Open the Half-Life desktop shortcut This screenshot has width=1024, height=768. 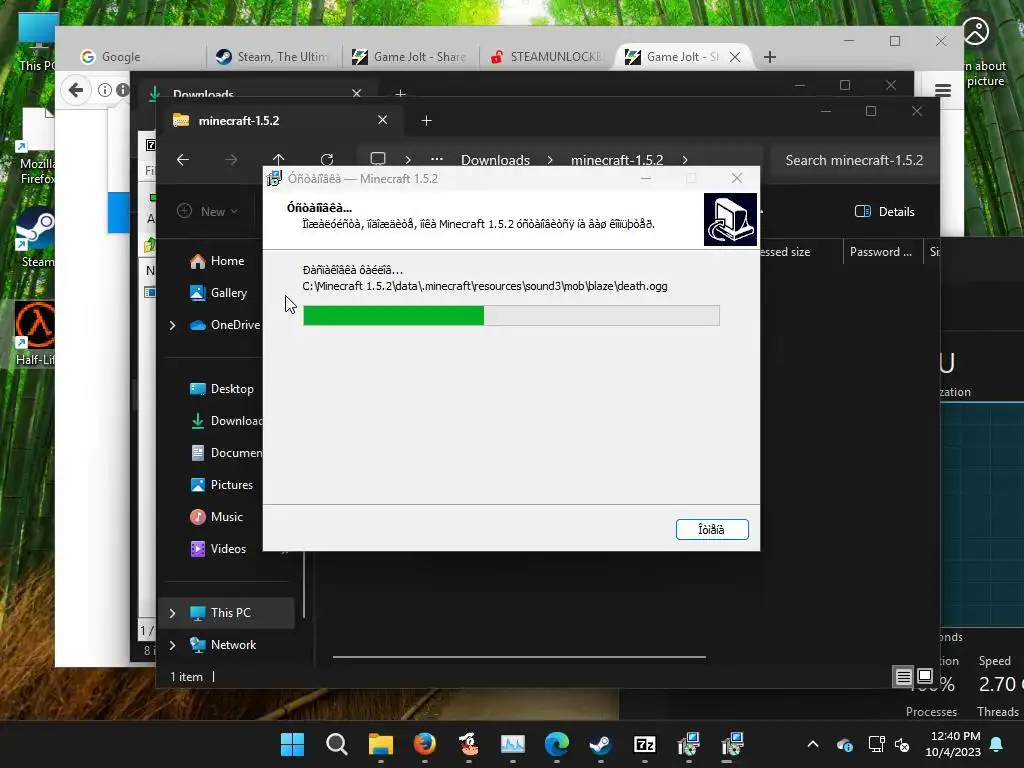34,333
